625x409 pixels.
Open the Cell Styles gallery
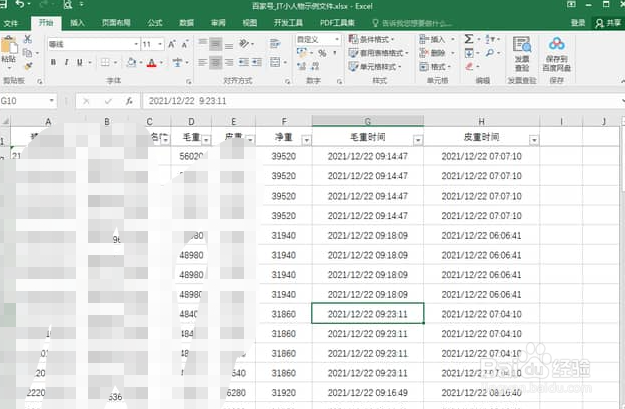(375, 66)
